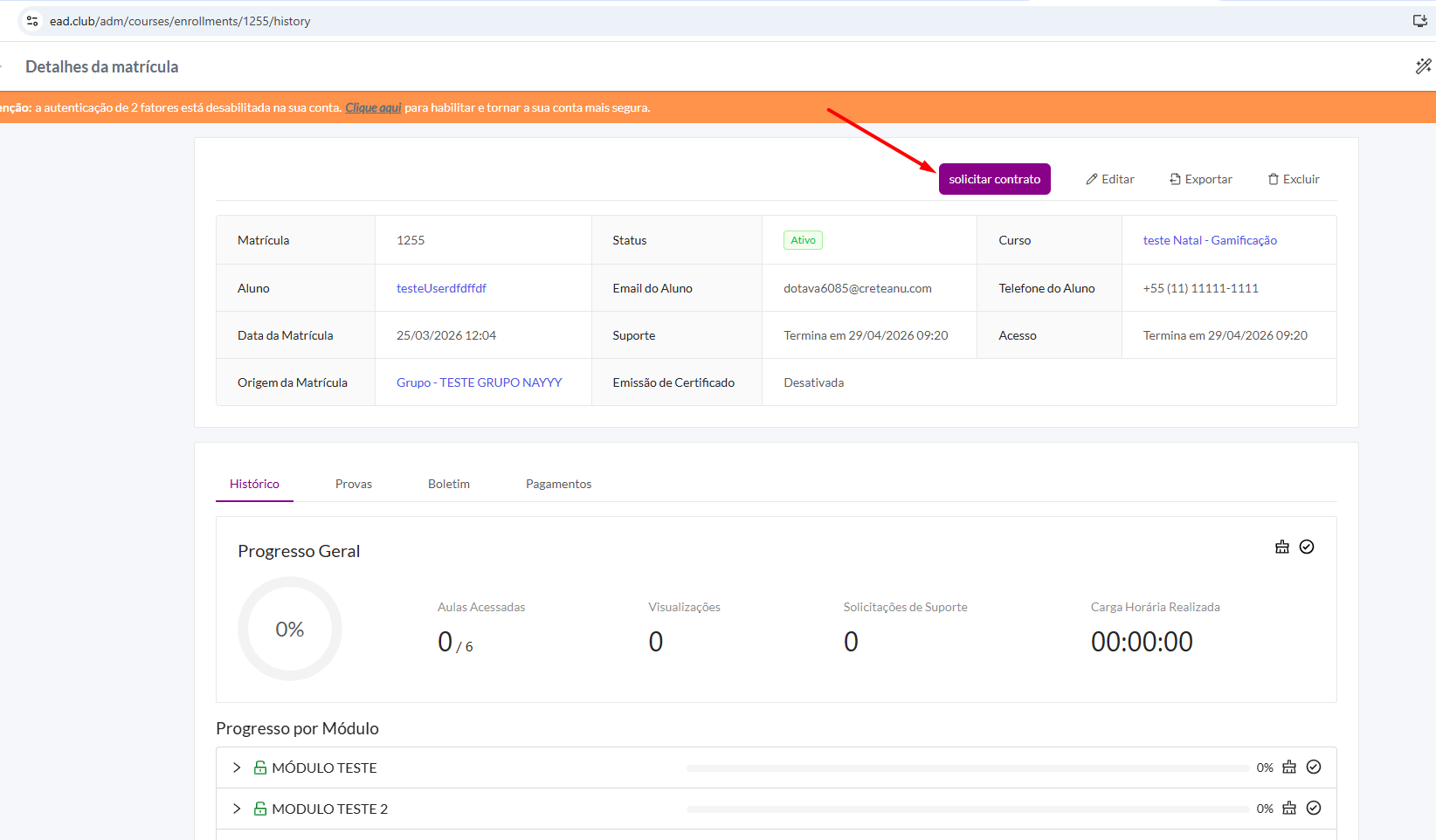Click the MODULO TESTE 2 module name

[x=329, y=809]
